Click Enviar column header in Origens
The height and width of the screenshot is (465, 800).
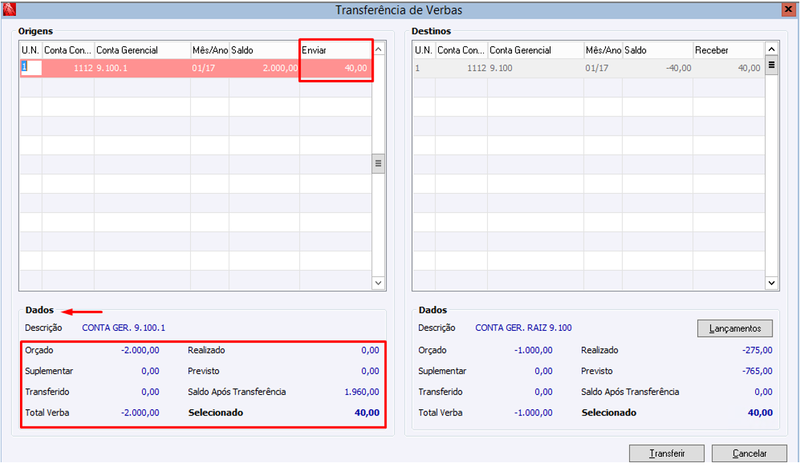335,50
